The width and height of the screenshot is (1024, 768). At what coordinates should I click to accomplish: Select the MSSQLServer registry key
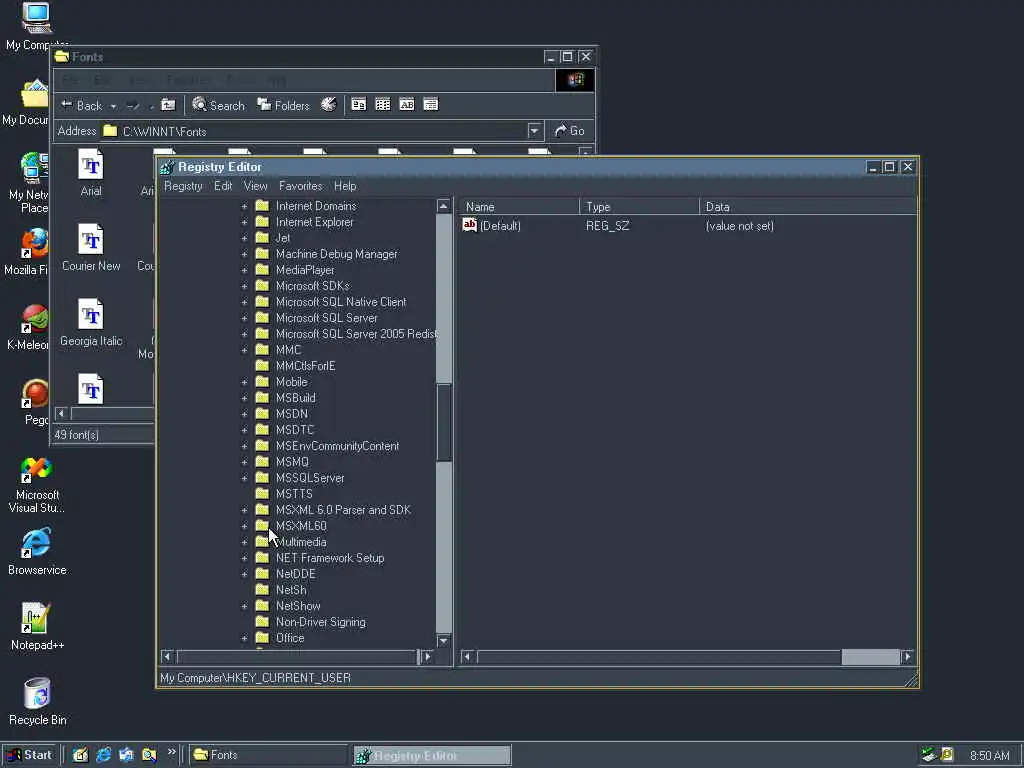310,478
